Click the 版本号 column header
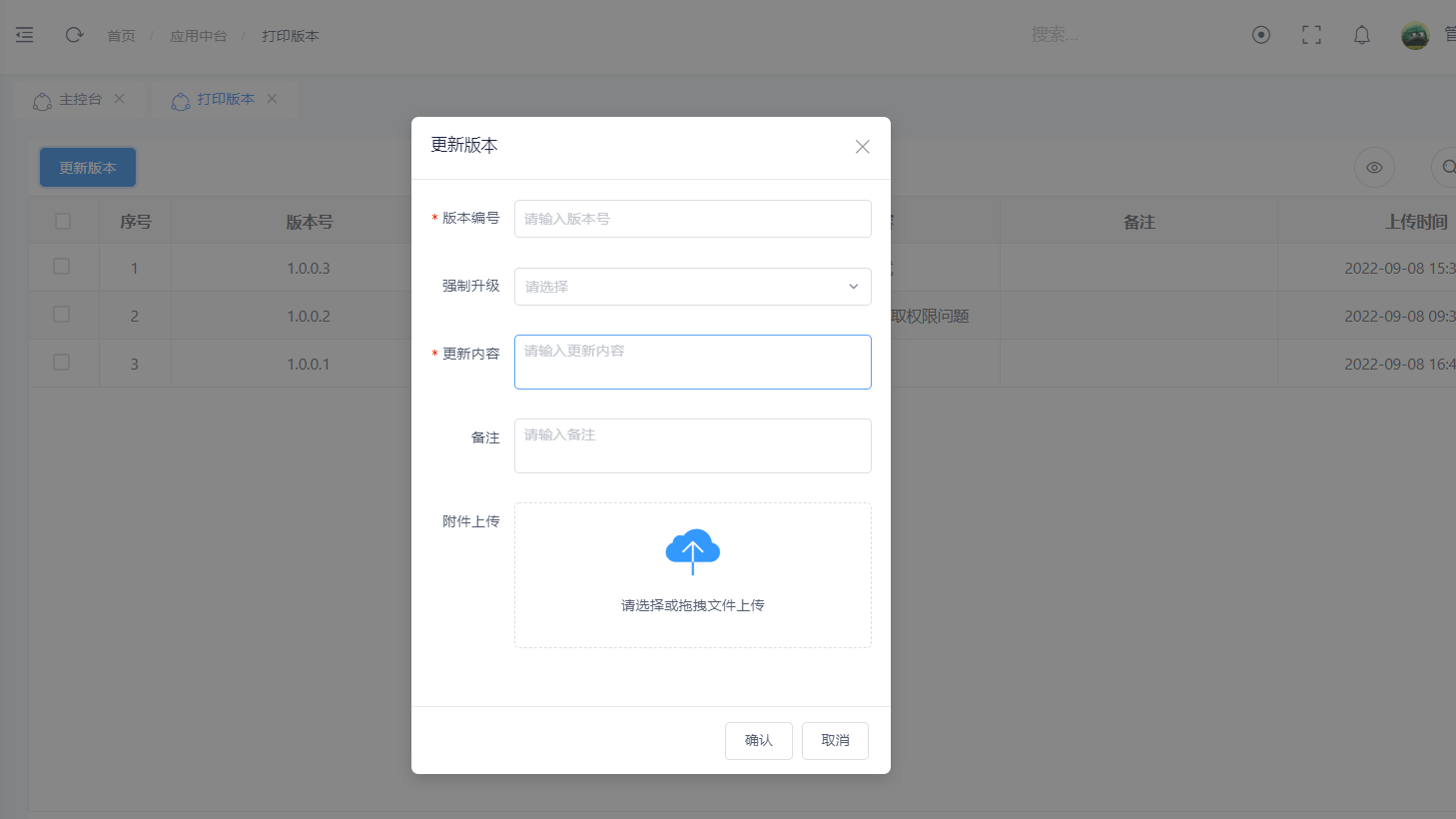 tap(310, 222)
